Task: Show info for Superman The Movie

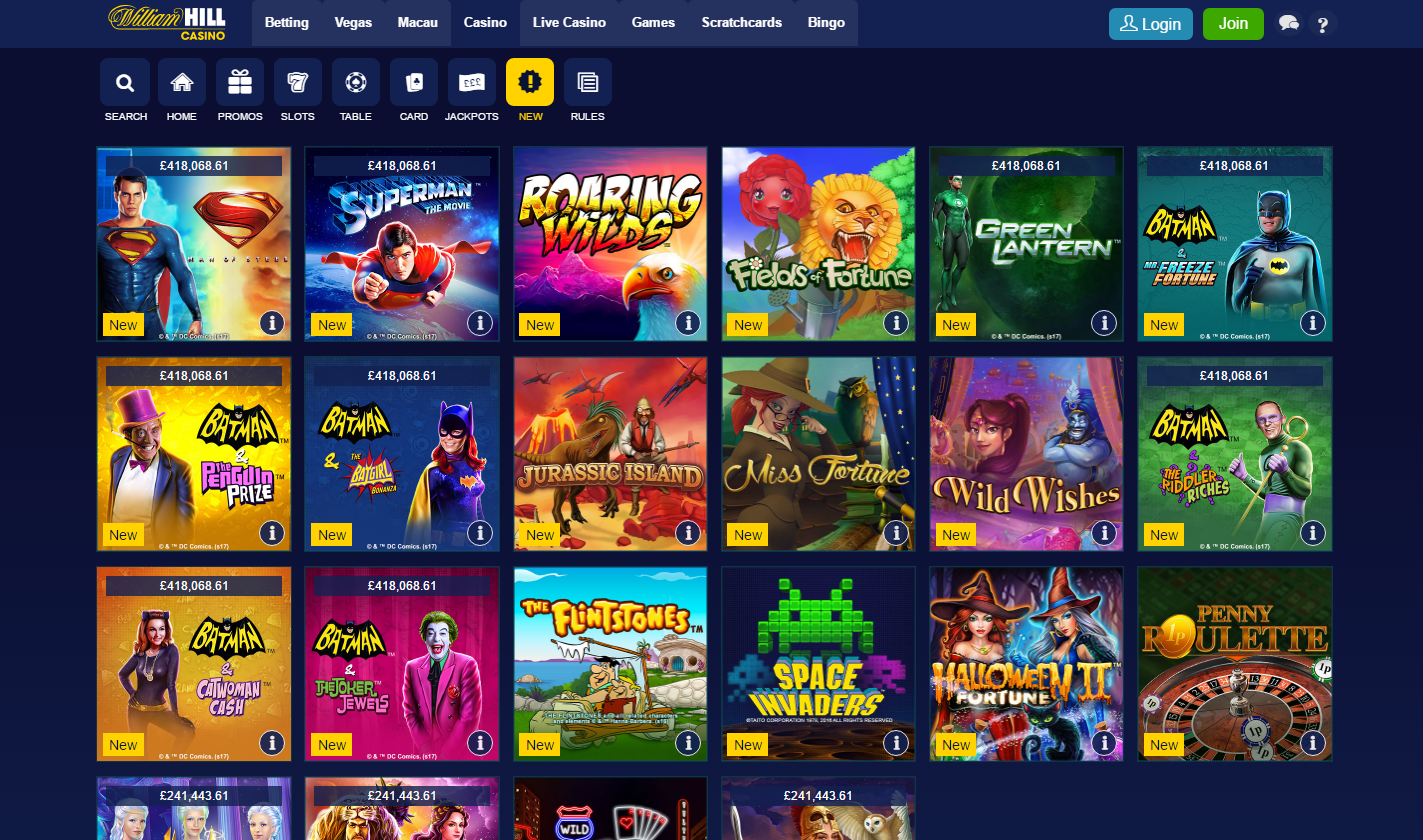Action: (x=480, y=323)
